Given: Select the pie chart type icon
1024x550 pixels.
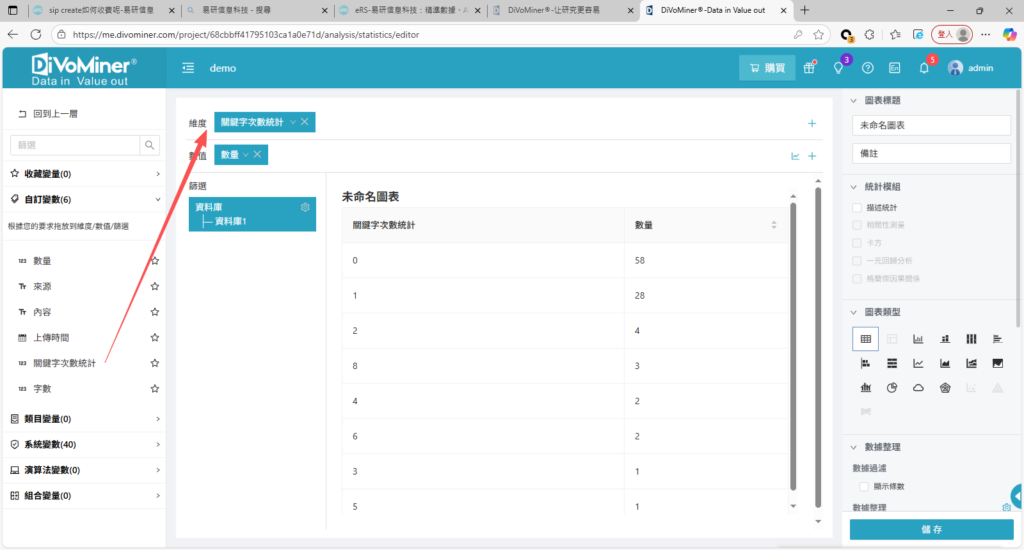Looking at the screenshot, I should pyautogui.click(x=892, y=388).
